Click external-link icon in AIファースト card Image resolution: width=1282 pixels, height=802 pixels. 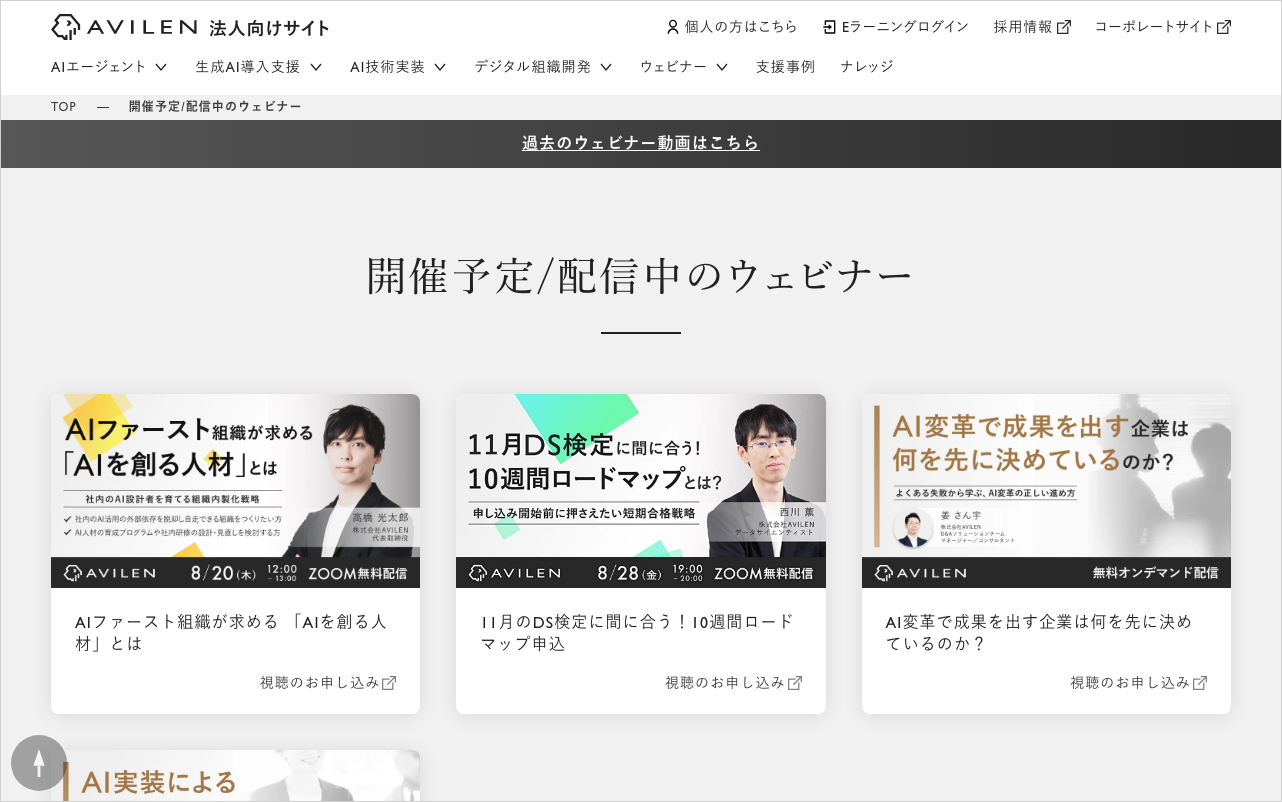click(x=389, y=683)
